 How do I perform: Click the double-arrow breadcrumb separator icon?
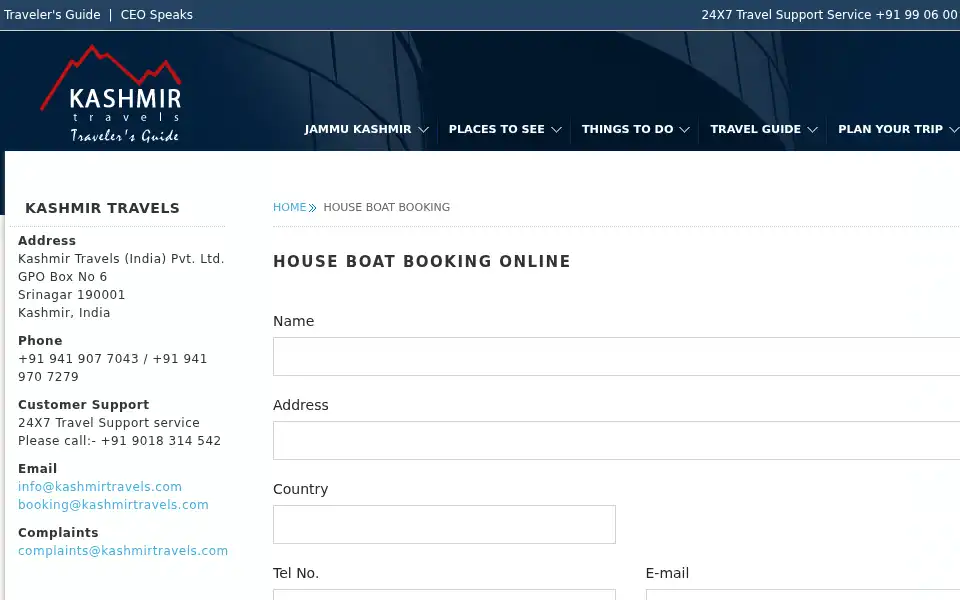tap(312, 208)
